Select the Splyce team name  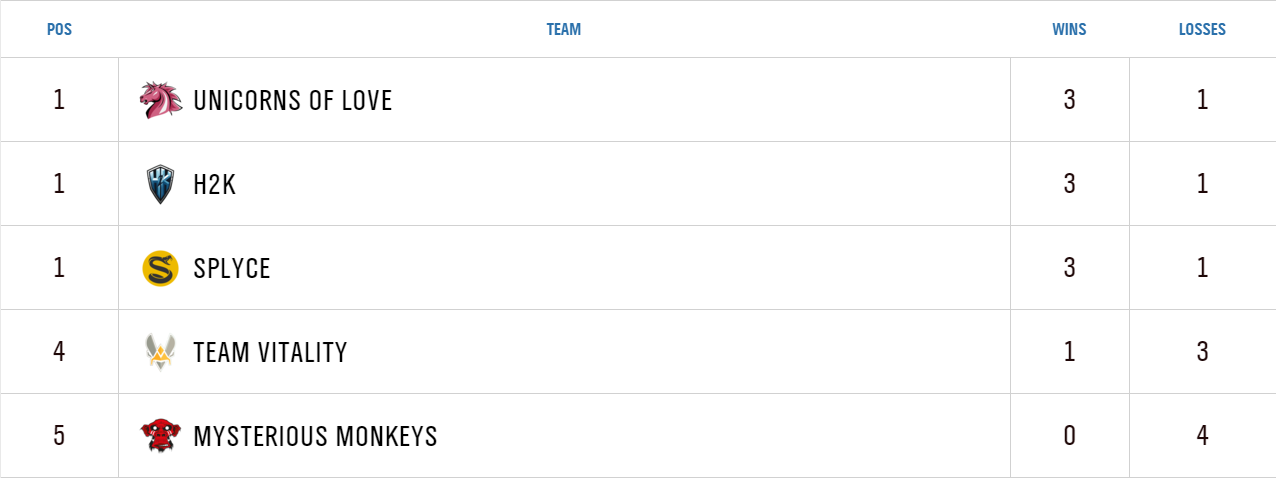(232, 268)
